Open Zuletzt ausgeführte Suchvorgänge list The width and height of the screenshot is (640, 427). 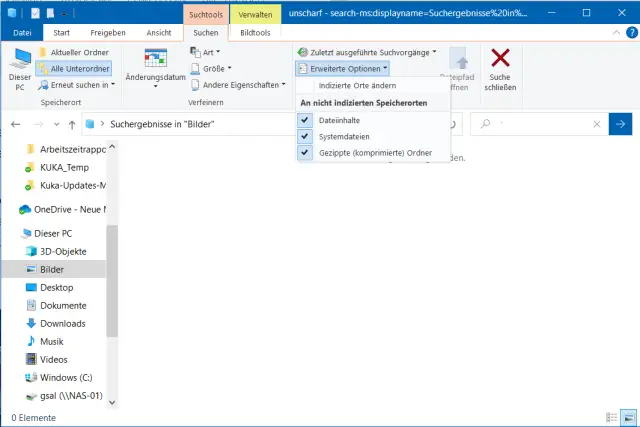coord(367,52)
